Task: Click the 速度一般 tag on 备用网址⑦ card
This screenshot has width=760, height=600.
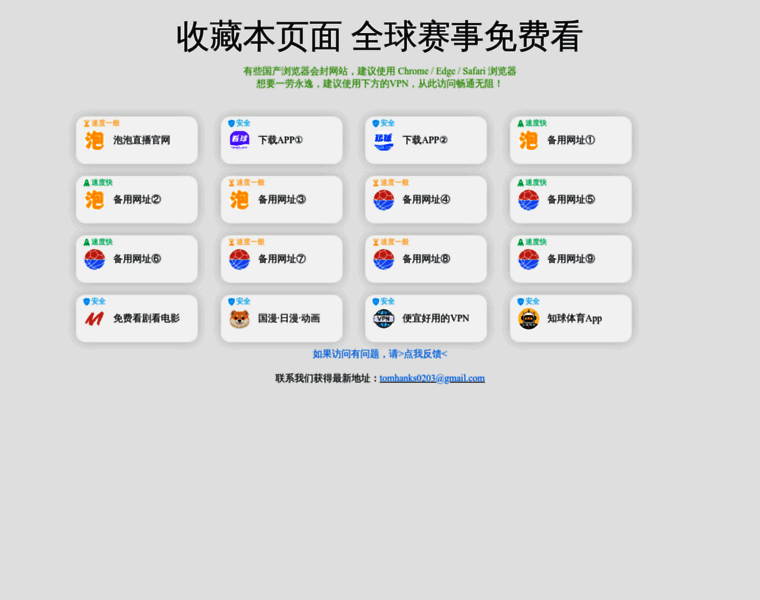Action: [x=246, y=242]
